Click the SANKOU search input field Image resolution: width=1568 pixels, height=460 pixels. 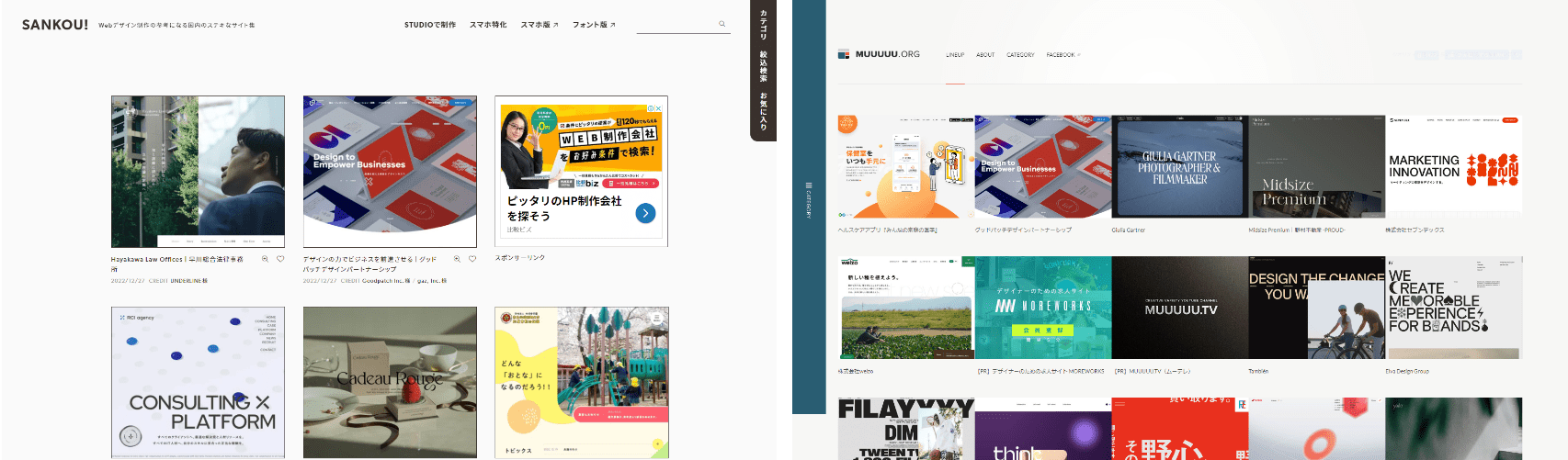[x=683, y=25]
